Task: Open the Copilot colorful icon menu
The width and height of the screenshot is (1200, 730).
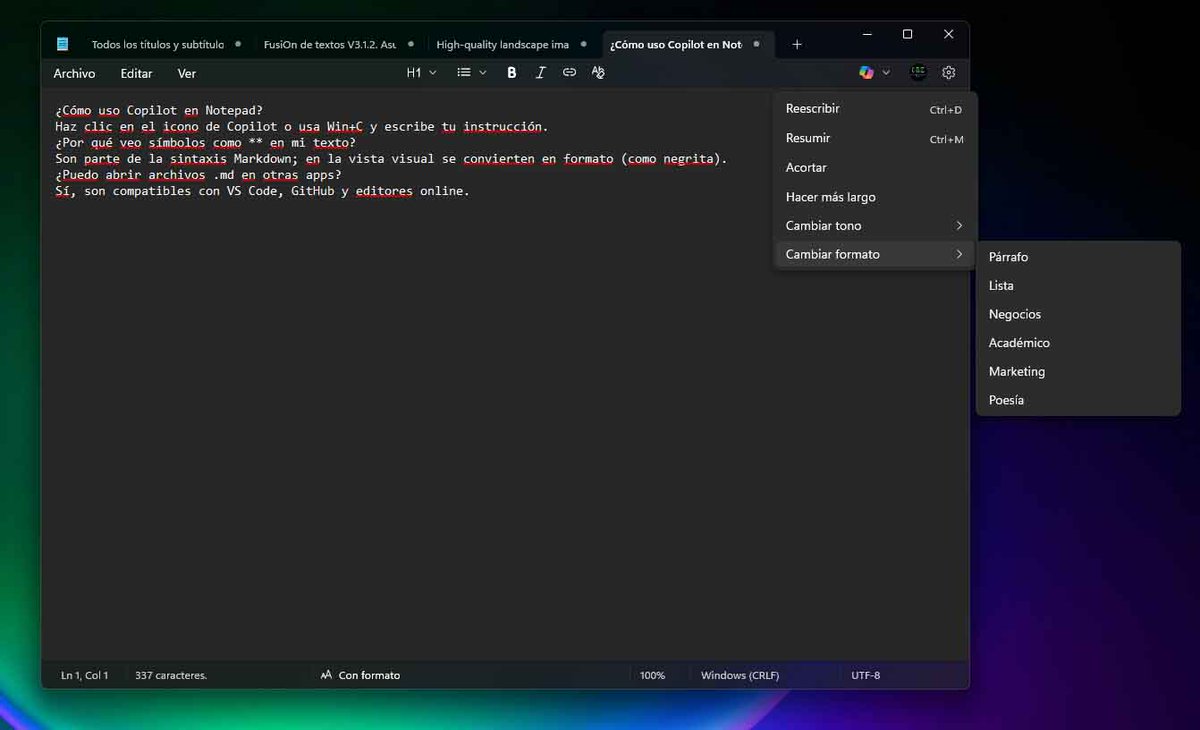Action: click(x=866, y=72)
